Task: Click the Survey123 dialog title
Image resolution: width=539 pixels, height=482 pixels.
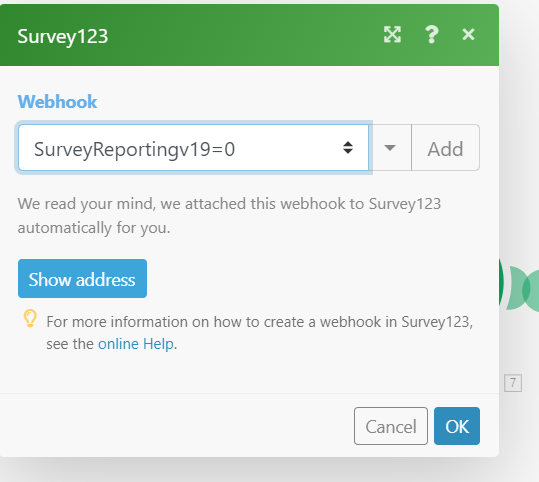Action: coord(63,36)
